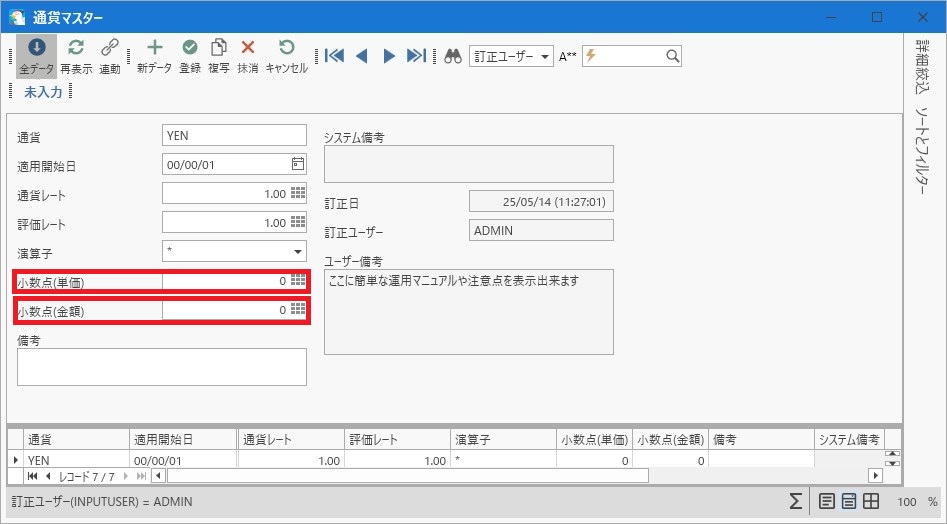Image resolution: width=947 pixels, height=524 pixels.
Task: Open calculator pad for 小数点(単価)
Action: click(x=298, y=280)
